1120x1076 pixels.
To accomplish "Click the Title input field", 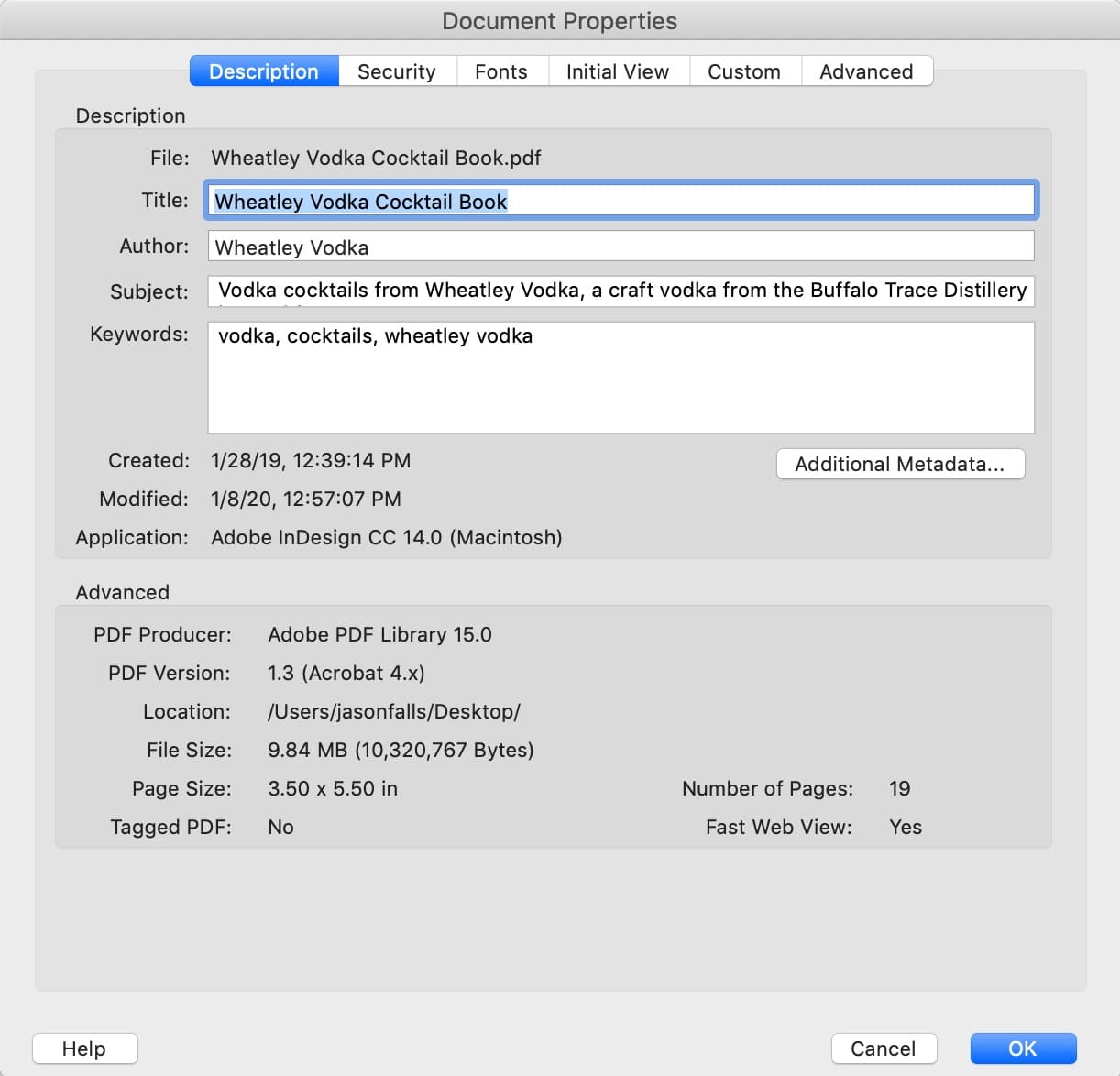I will click(x=621, y=201).
